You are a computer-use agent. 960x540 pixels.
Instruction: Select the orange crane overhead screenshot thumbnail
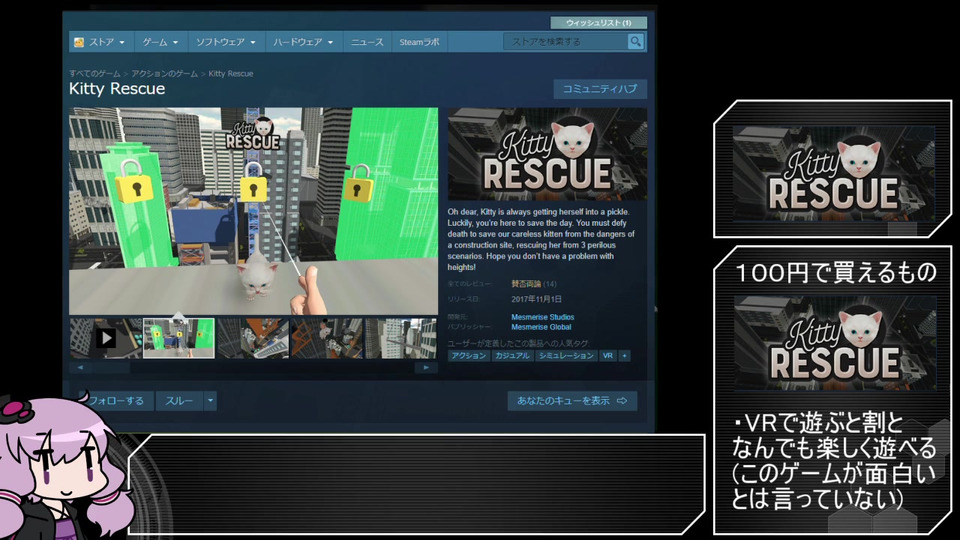click(x=253, y=338)
